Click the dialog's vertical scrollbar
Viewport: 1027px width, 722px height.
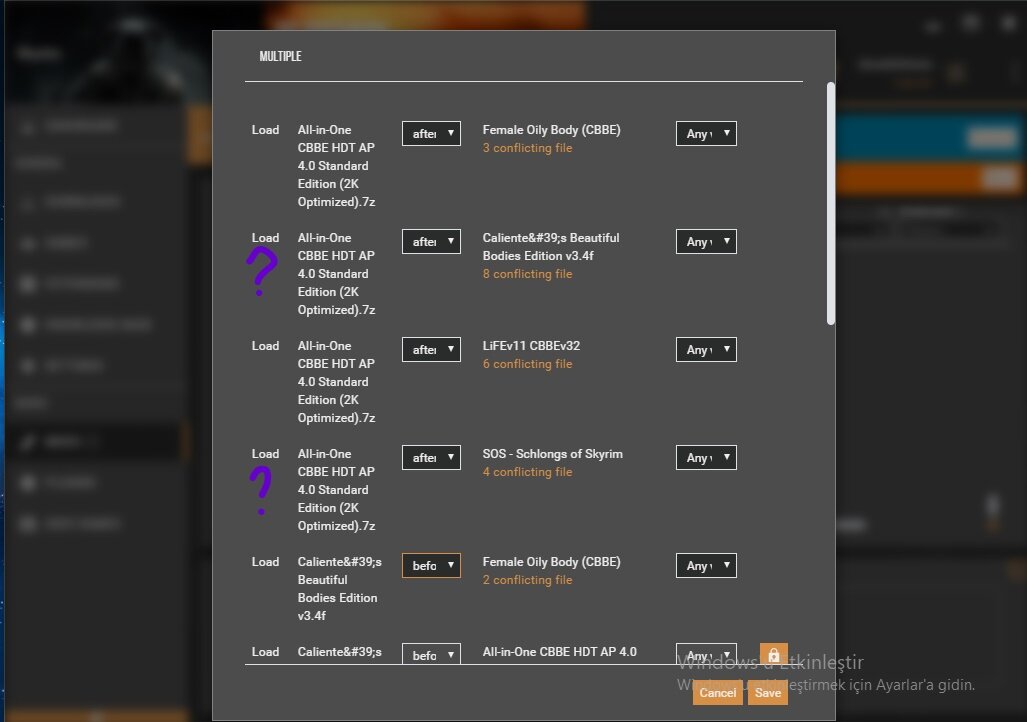click(x=831, y=203)
